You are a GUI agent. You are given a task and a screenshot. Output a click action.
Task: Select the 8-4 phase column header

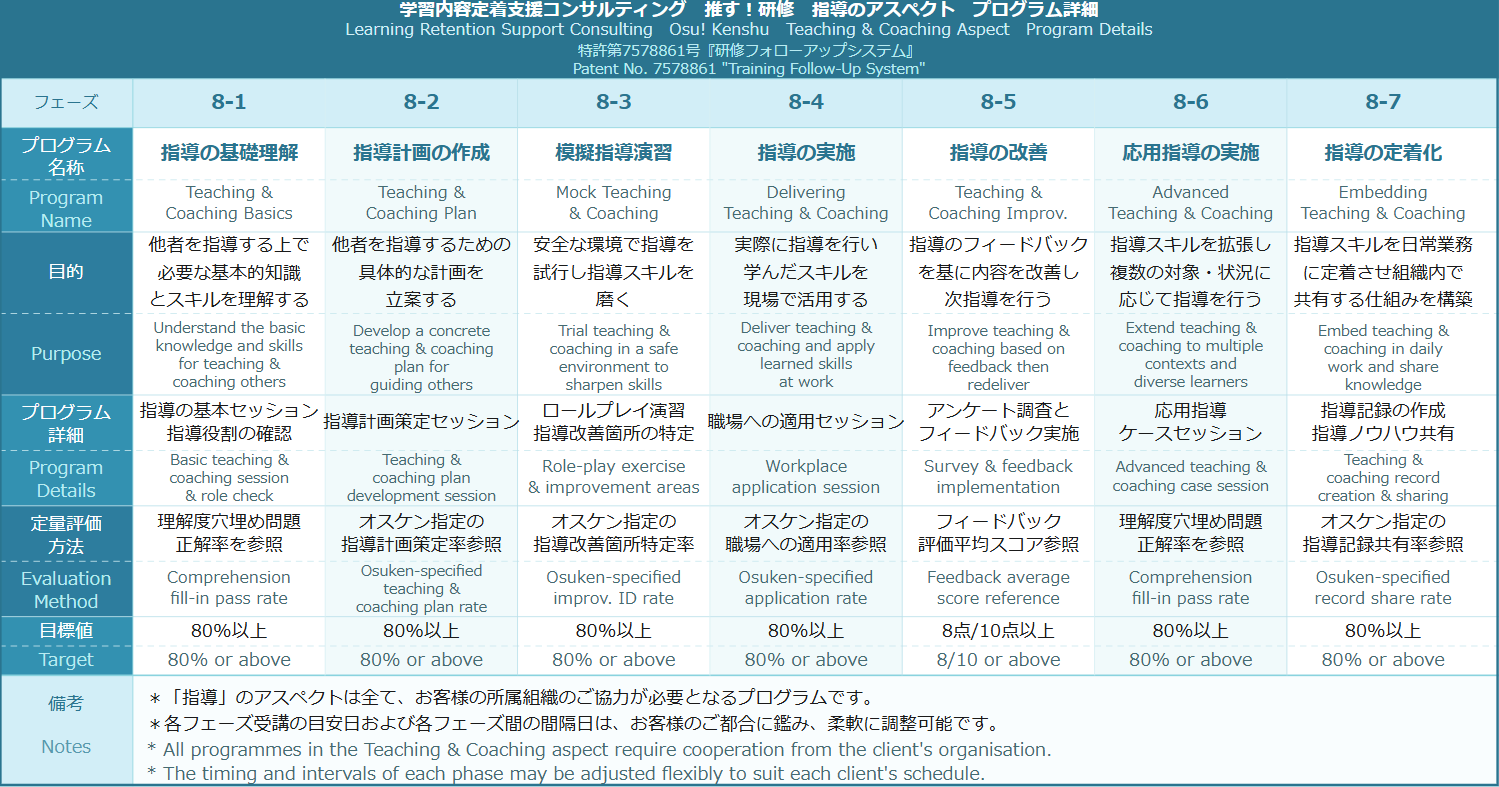pyautogui.click(x=806, y=103)
